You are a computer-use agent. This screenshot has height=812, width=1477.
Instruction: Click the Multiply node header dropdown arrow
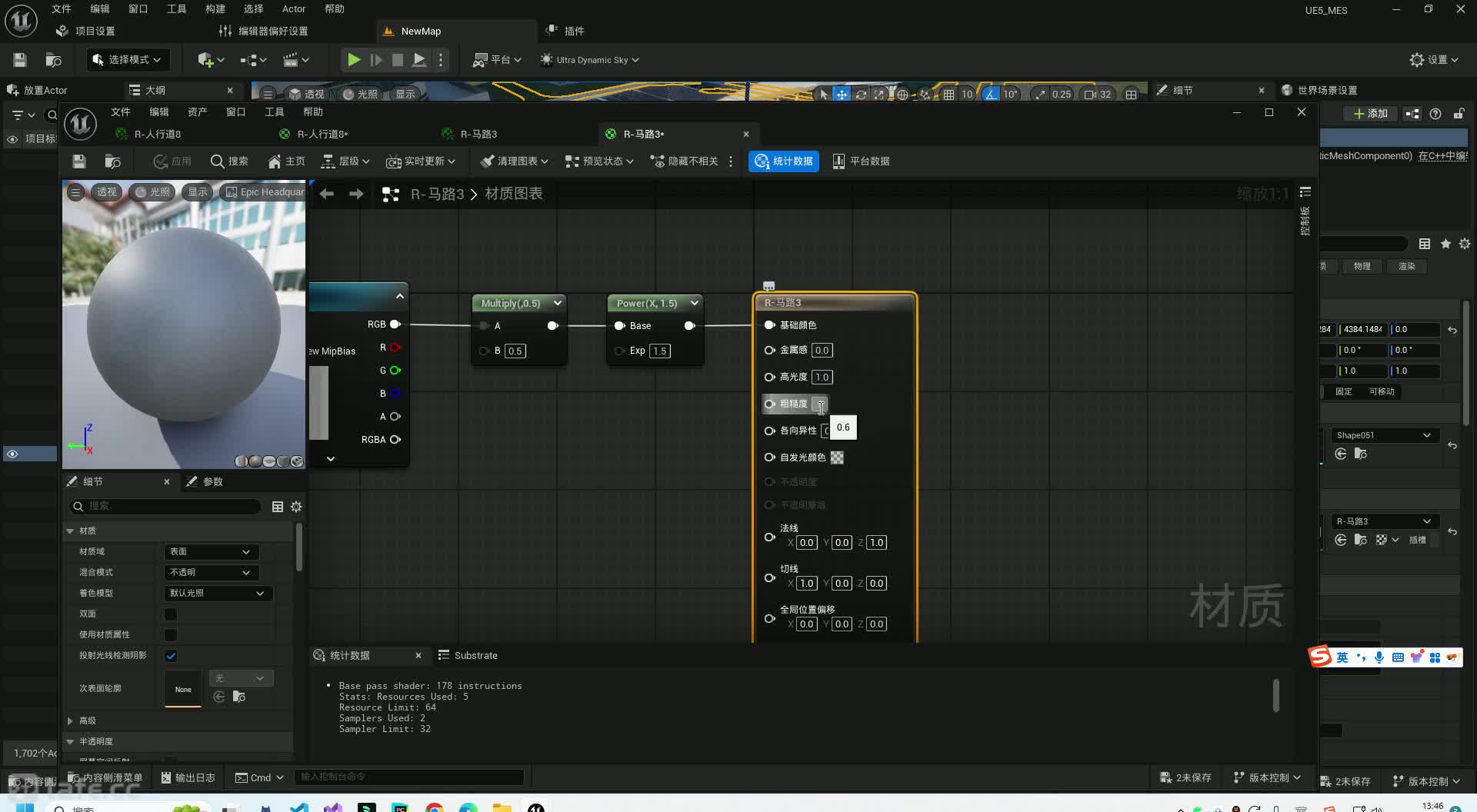coord(558,303)
